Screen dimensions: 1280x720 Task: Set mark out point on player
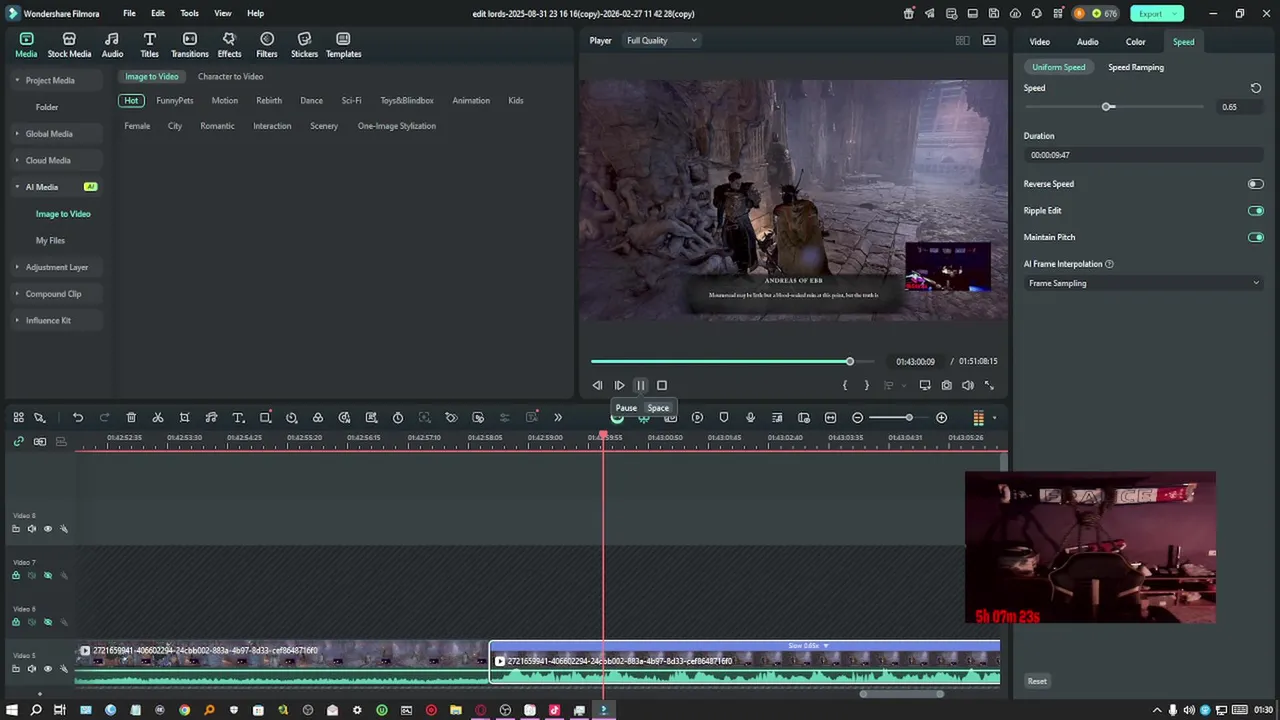pyautogui.click(x=866, y=385)
